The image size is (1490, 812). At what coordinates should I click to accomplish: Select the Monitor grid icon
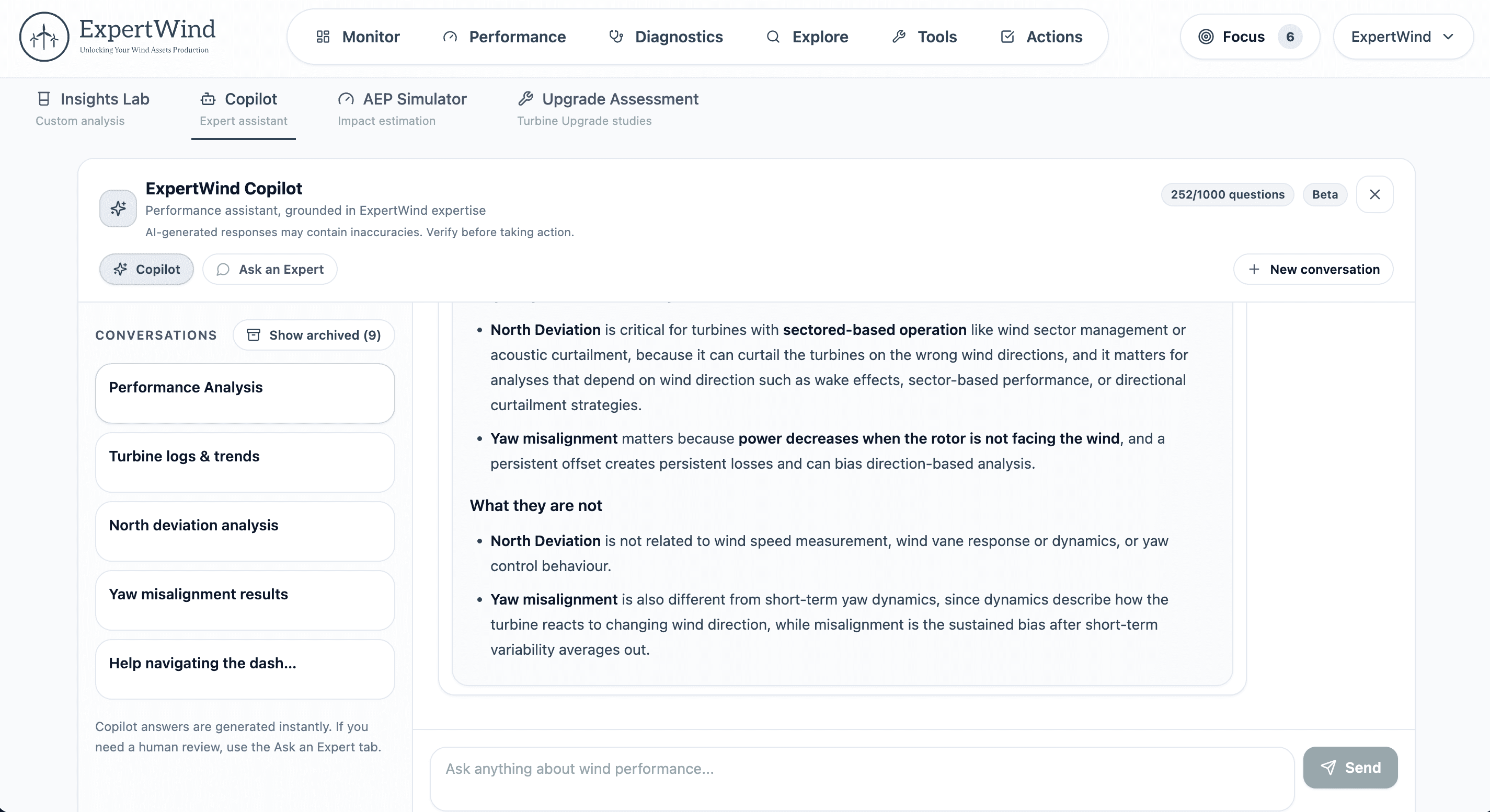(324, 37)
